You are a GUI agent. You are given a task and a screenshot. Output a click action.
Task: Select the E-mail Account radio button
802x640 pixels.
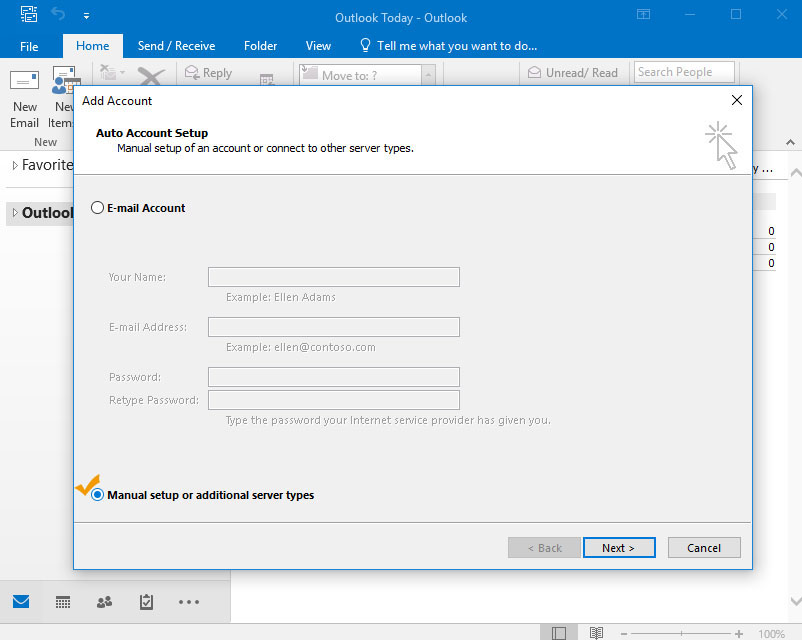click(x=97, y=208)
